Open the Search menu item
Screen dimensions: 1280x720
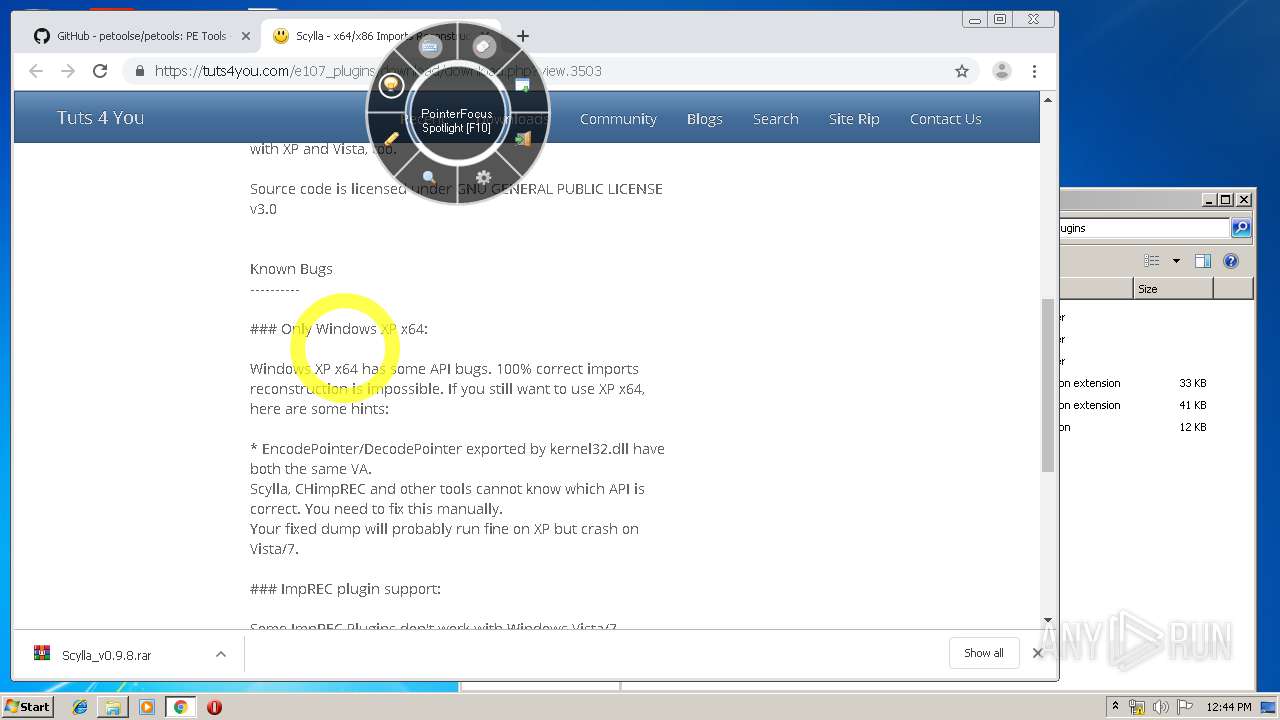tap(775, 119)
